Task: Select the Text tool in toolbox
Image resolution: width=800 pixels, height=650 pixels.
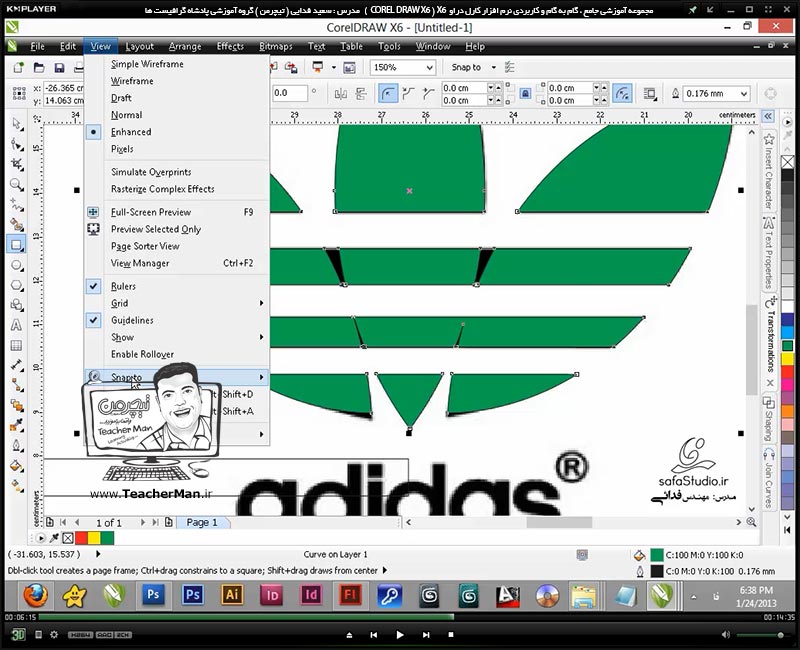Action: pyautogui.click(x=17, y=325)
